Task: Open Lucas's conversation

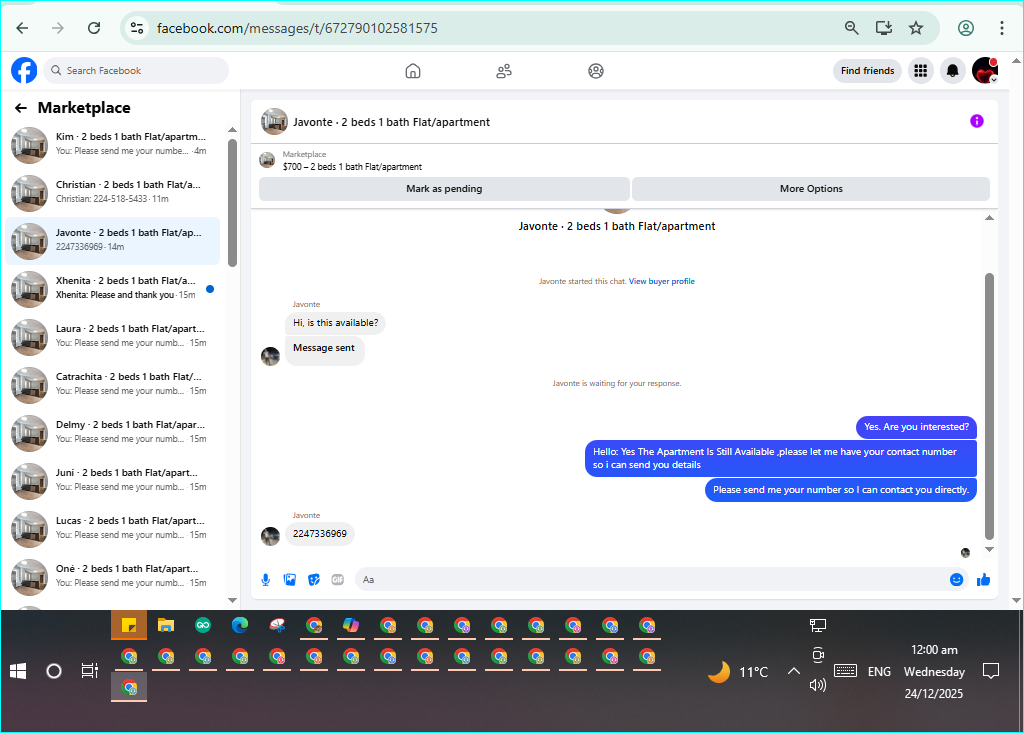Action: point(112,529)
